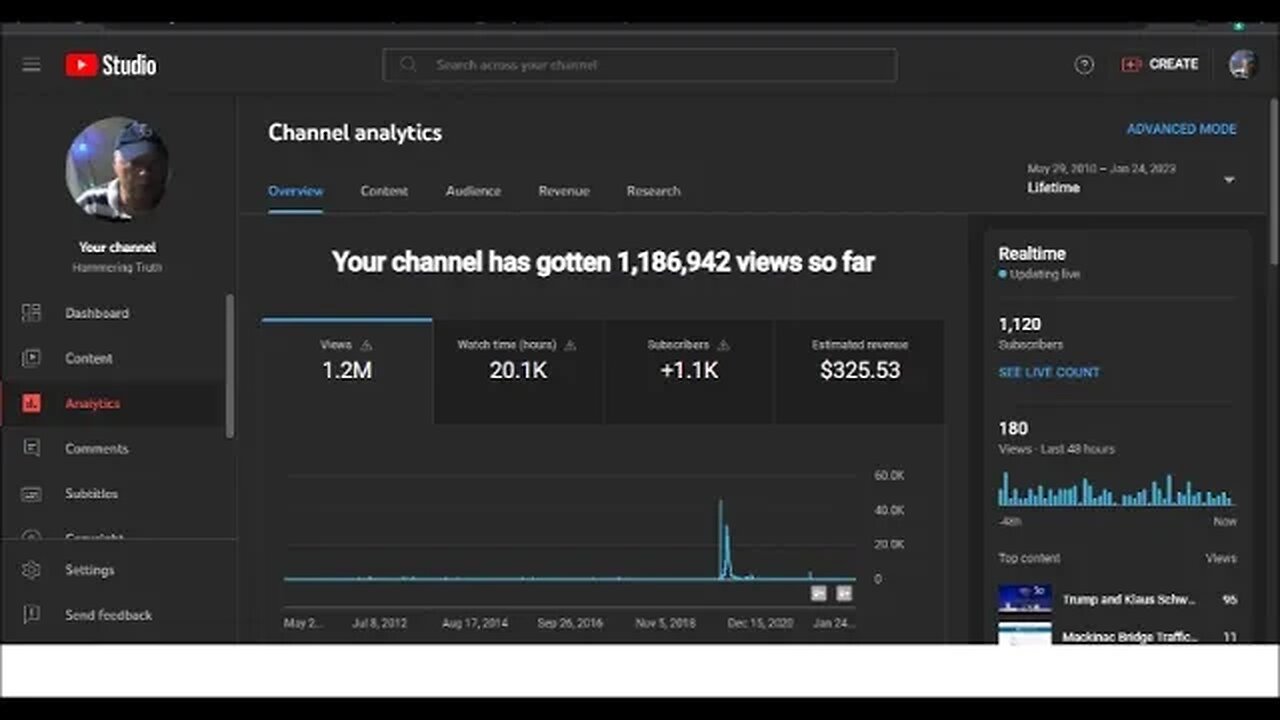Select the Watch time (hours) card
Image resolution: width=1280 pixels, height=720 pixels.
point(518,372)
